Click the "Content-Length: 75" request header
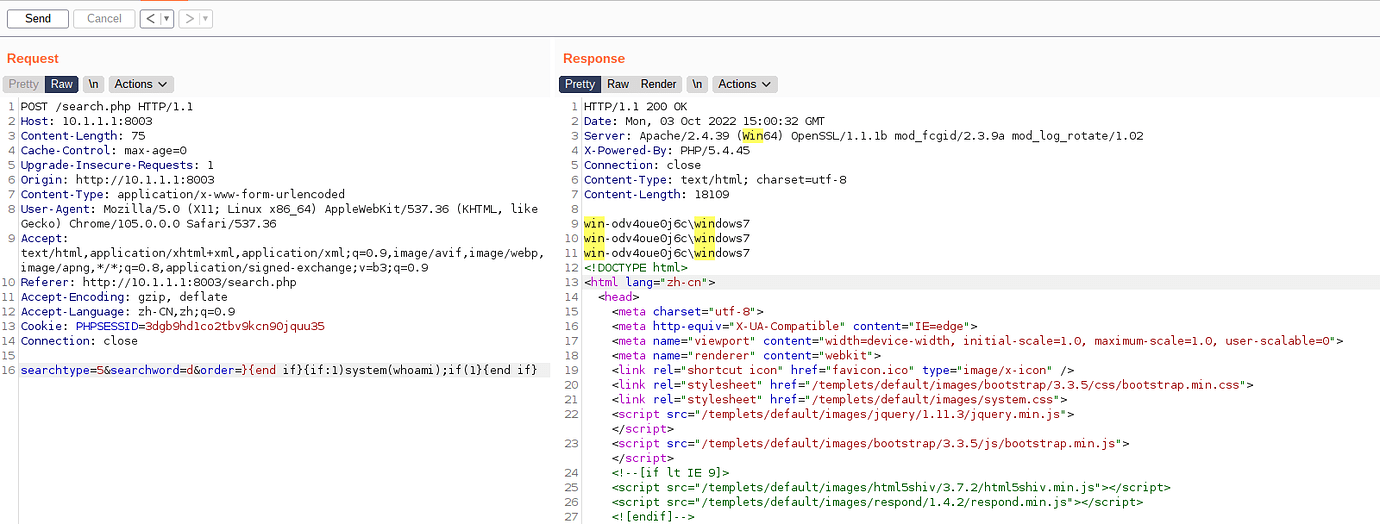 tap(83, 136)
